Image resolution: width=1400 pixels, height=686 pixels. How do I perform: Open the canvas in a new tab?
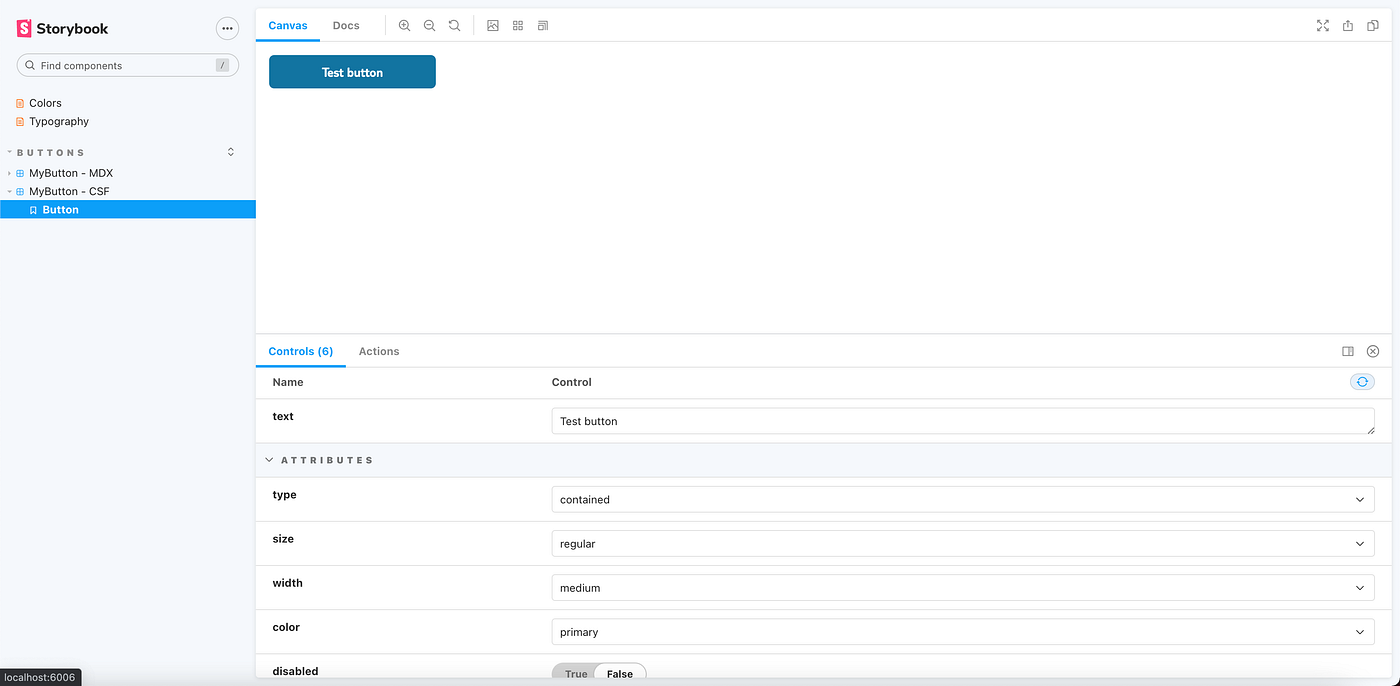click(1346, 25)
